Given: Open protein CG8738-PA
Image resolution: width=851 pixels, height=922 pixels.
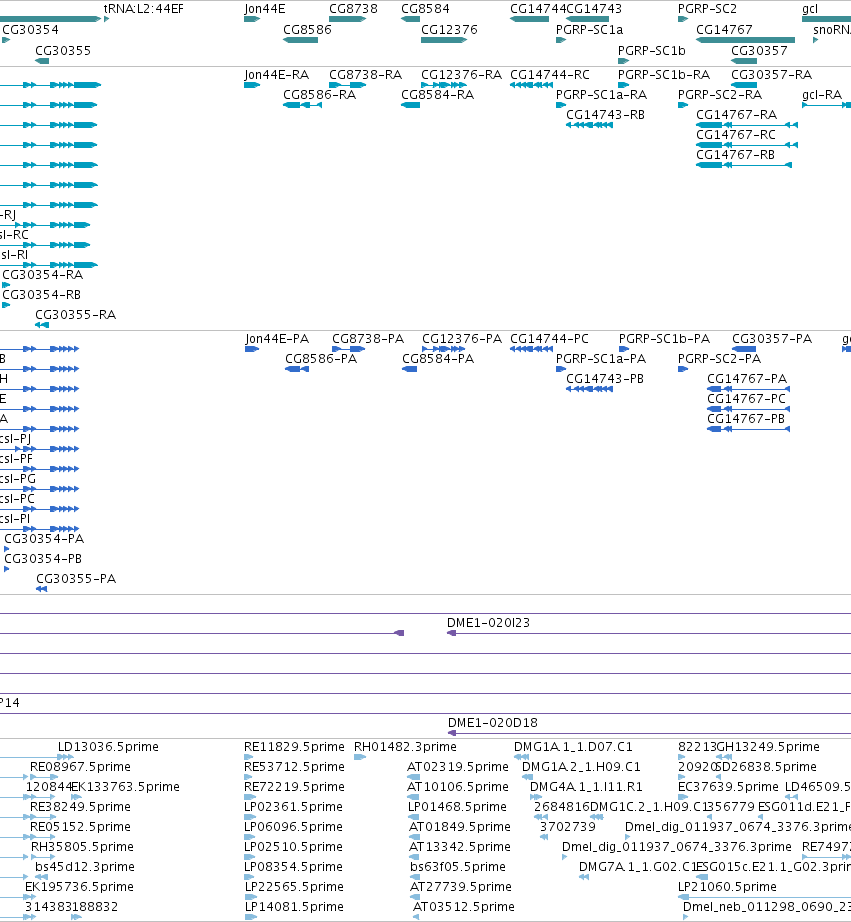Looking at the screenshot, I should pyautogui.click(x=368, y=339).
